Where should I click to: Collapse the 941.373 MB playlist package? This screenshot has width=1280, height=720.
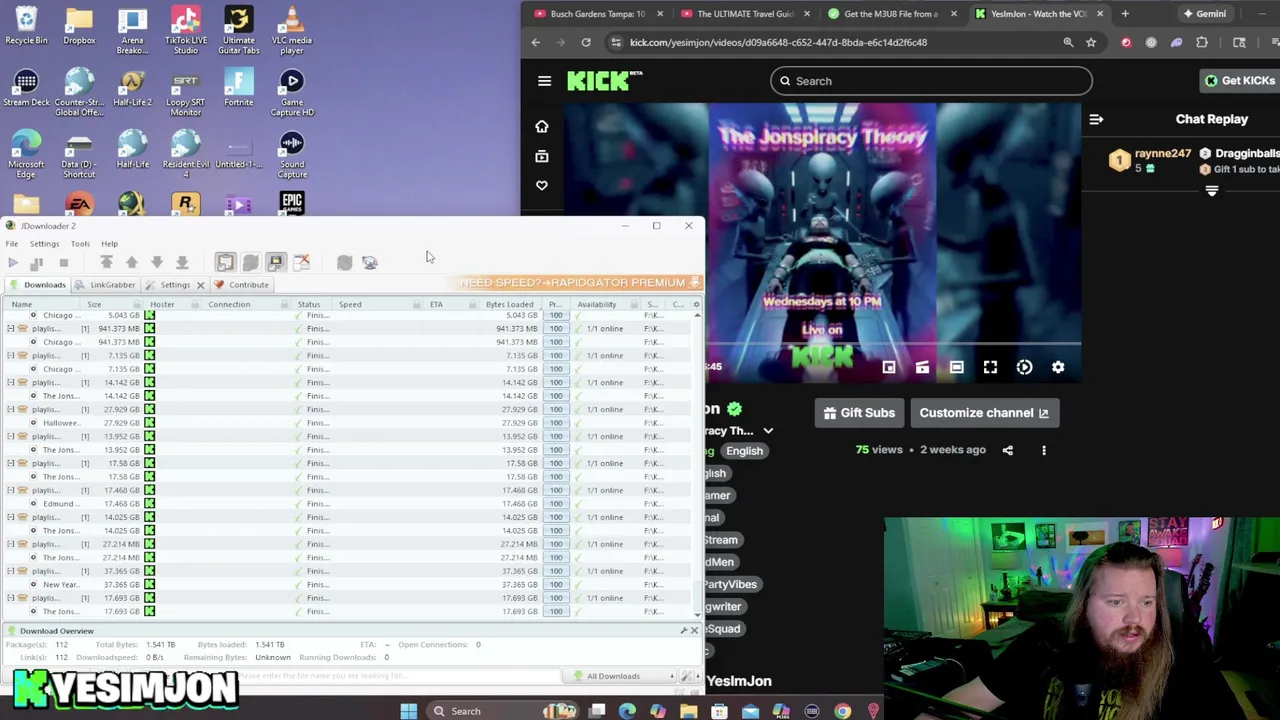(11, 328)
